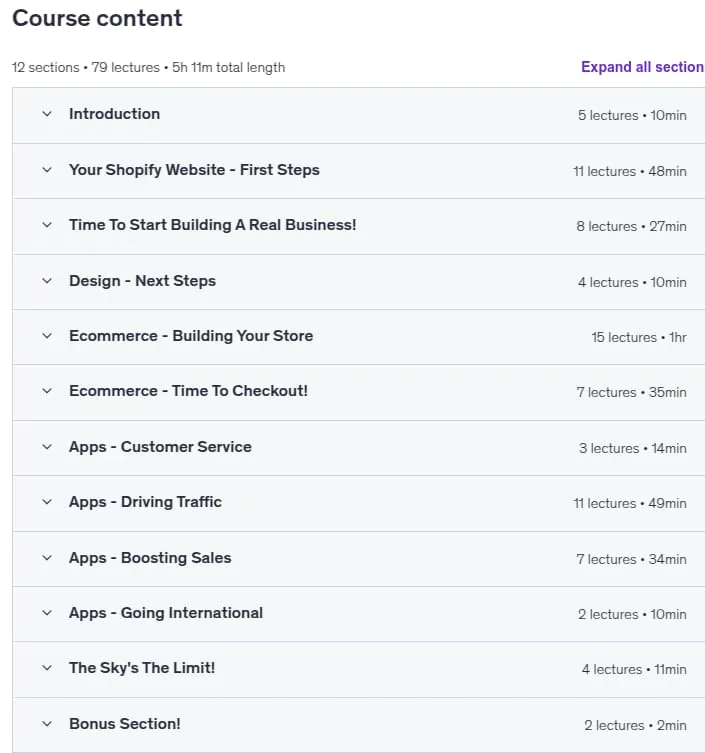
Task: Expand chevron for Apps - Driving Traffic
Action: (x=47, y=502)
